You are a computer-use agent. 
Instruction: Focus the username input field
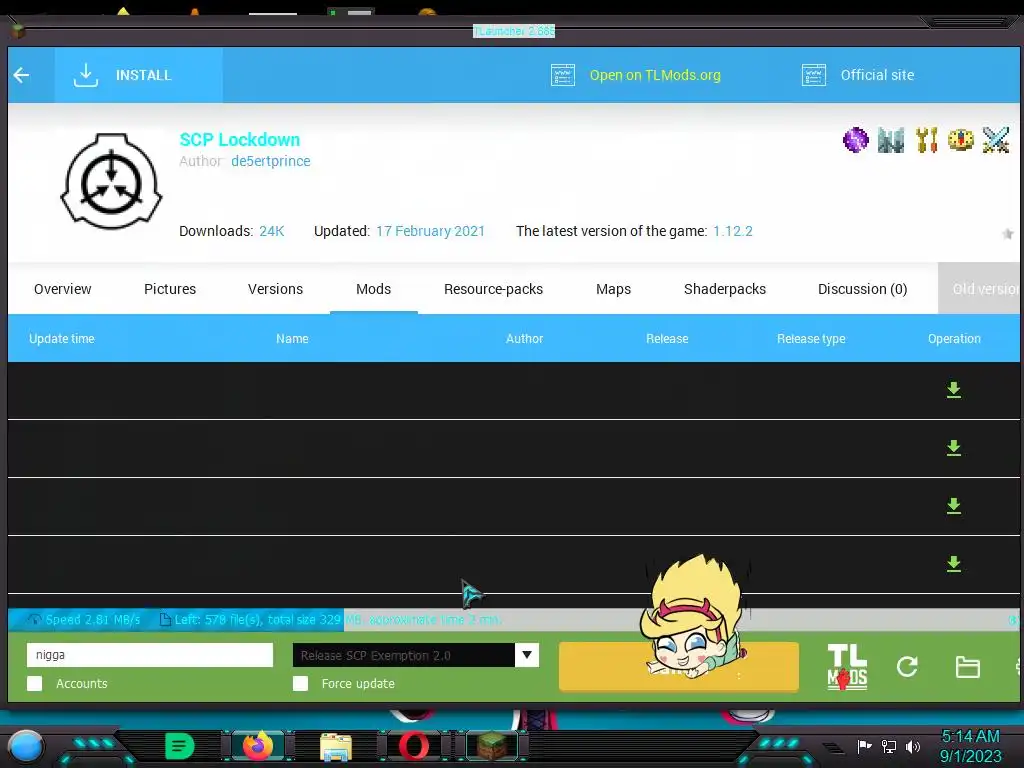pyautogui.click(x=150, y=655)
